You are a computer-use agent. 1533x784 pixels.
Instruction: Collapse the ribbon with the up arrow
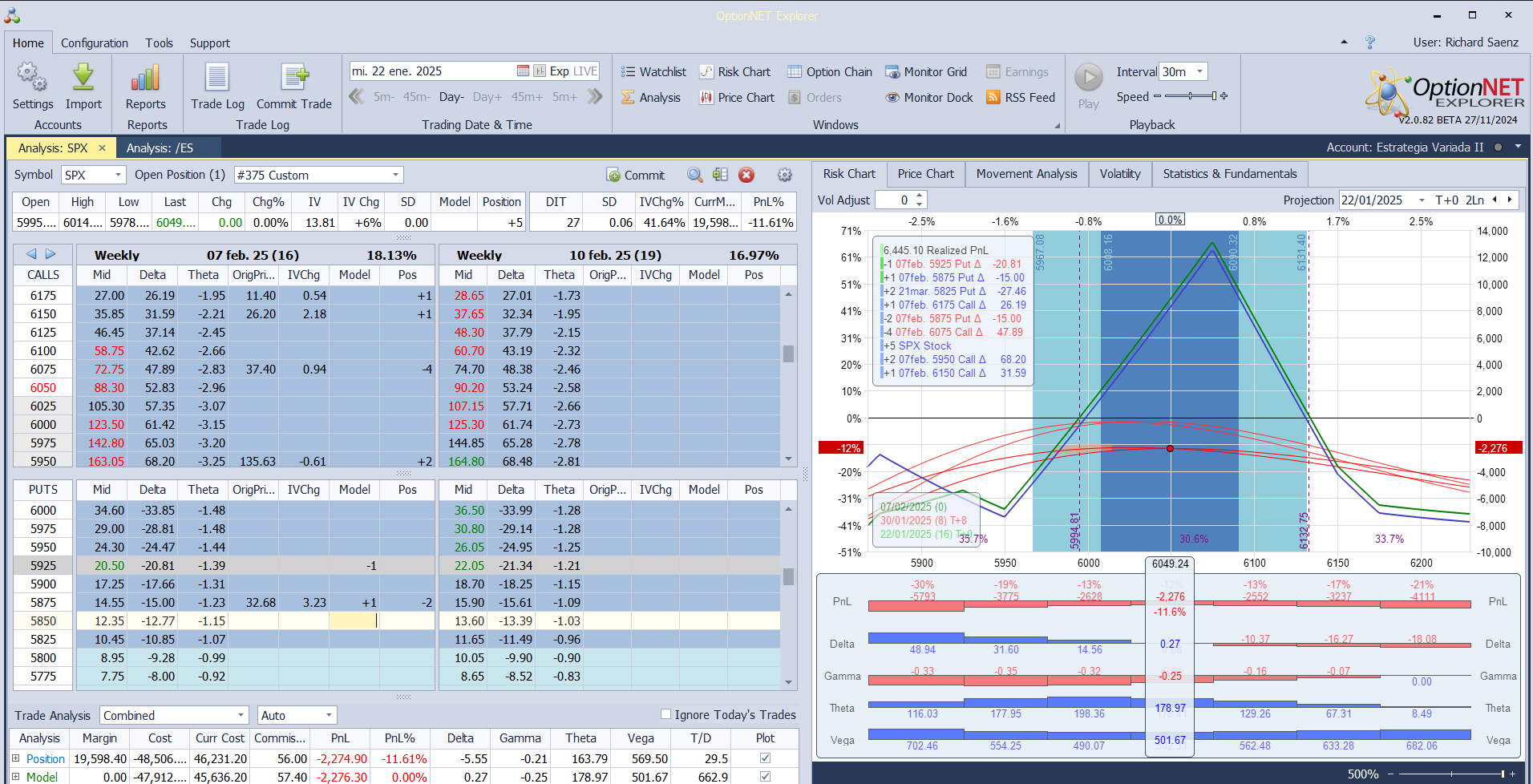click(x=1345, y=42)
